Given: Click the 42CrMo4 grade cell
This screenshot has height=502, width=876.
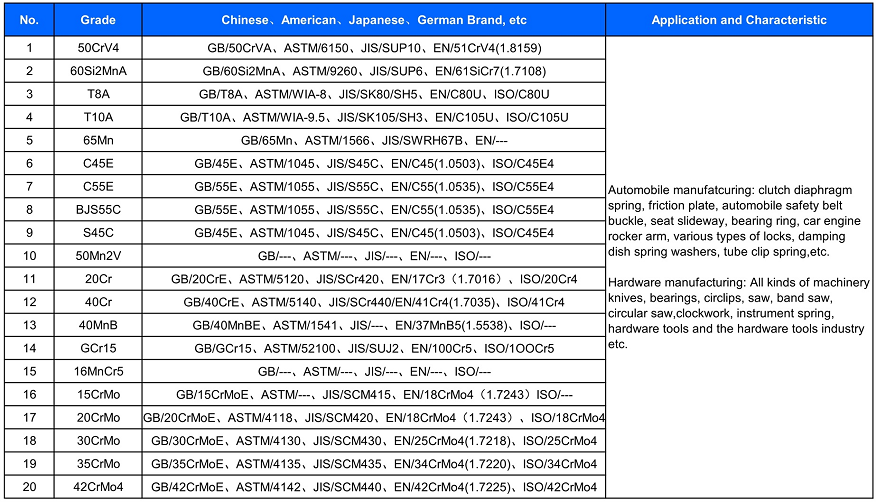Looking at the screenshot, I should (x=98, y=487).
